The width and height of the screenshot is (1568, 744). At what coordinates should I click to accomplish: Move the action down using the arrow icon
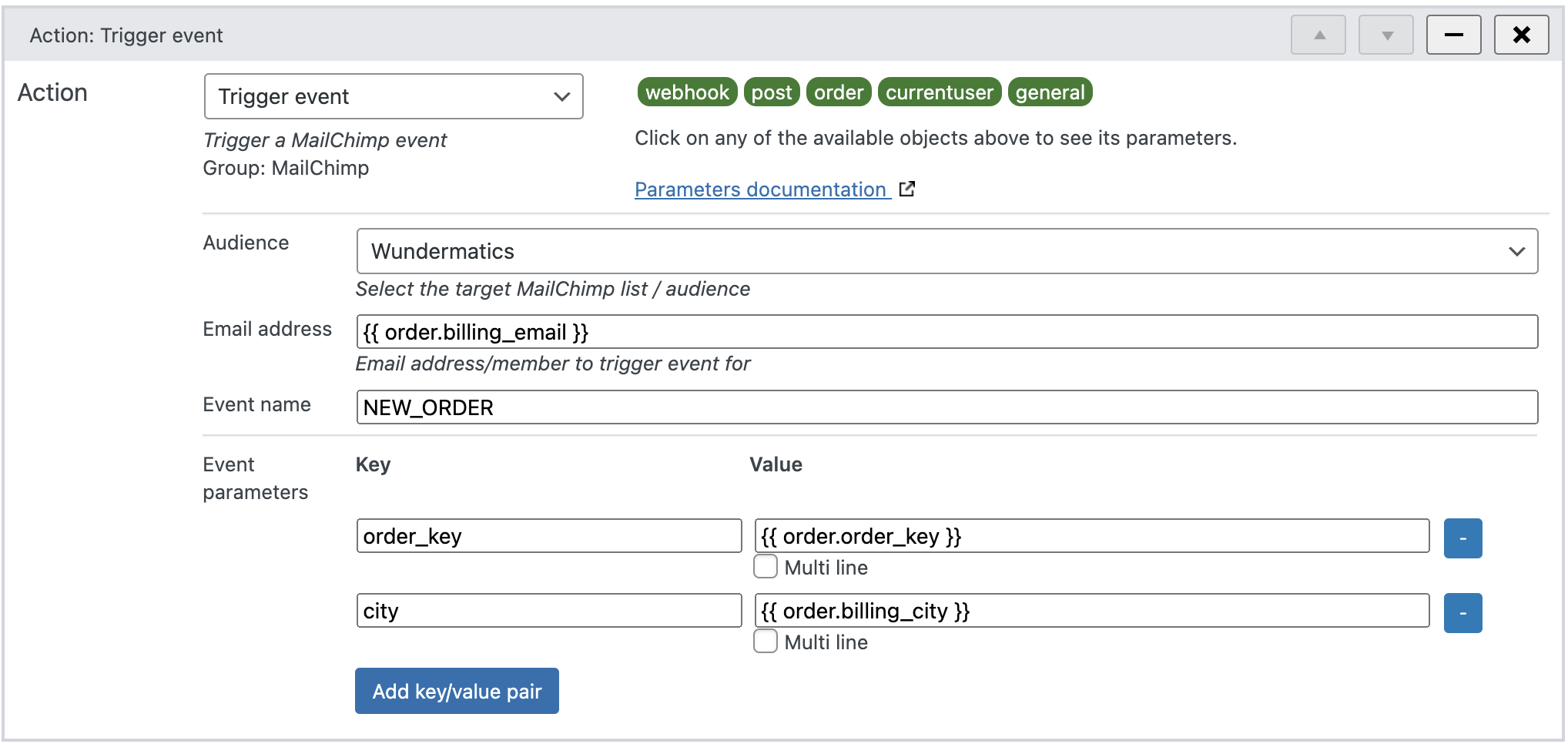point(1385,35)
